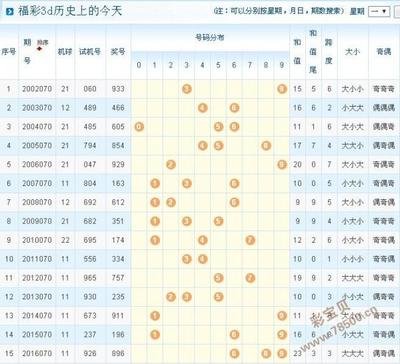This screenshot has height=364, width=400.
Task: Click ball 8 in row 2005070
Action: [x=266, y=146]
